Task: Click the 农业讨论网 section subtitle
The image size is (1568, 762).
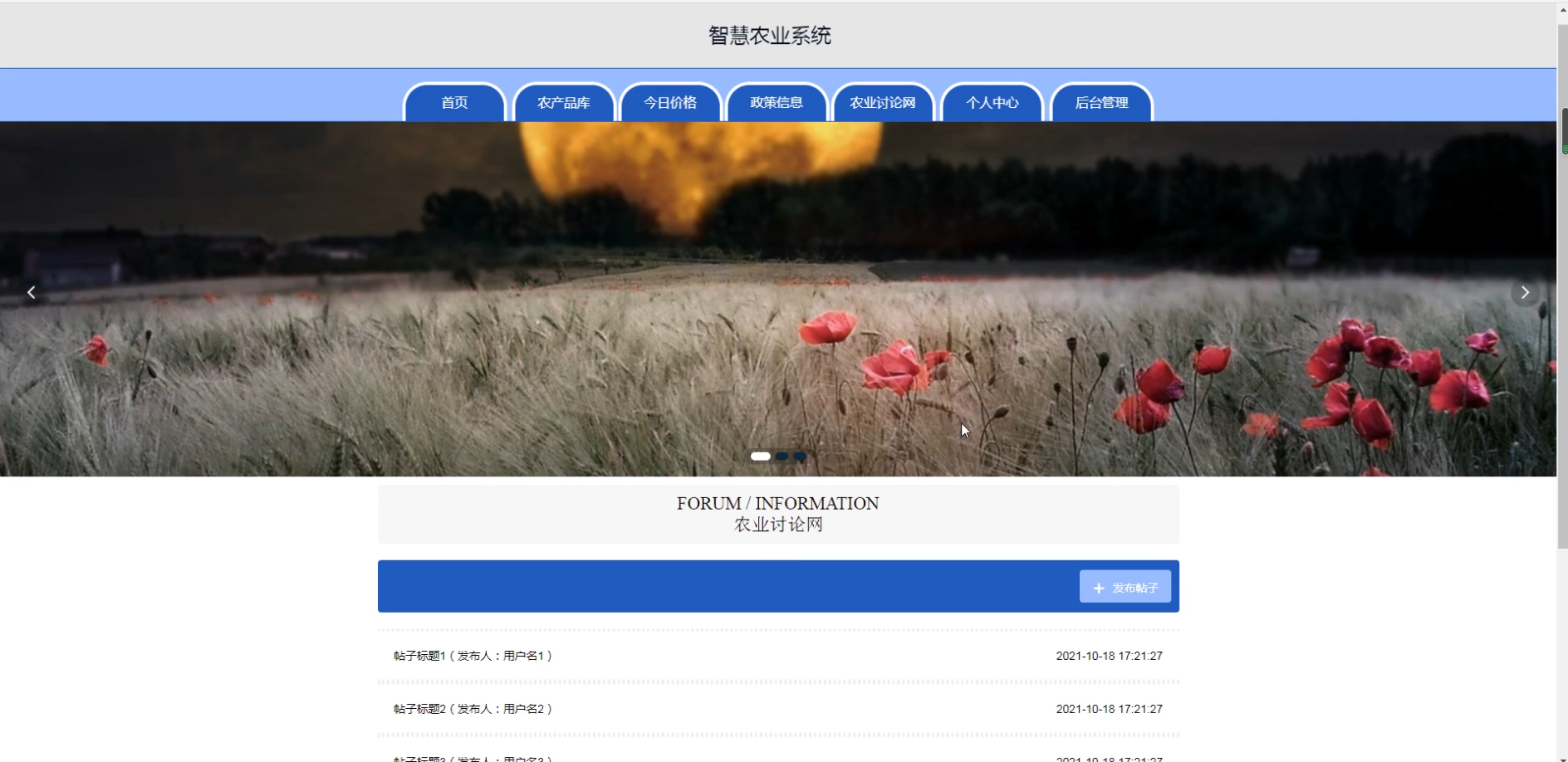Action: click(x=778, y=525)
